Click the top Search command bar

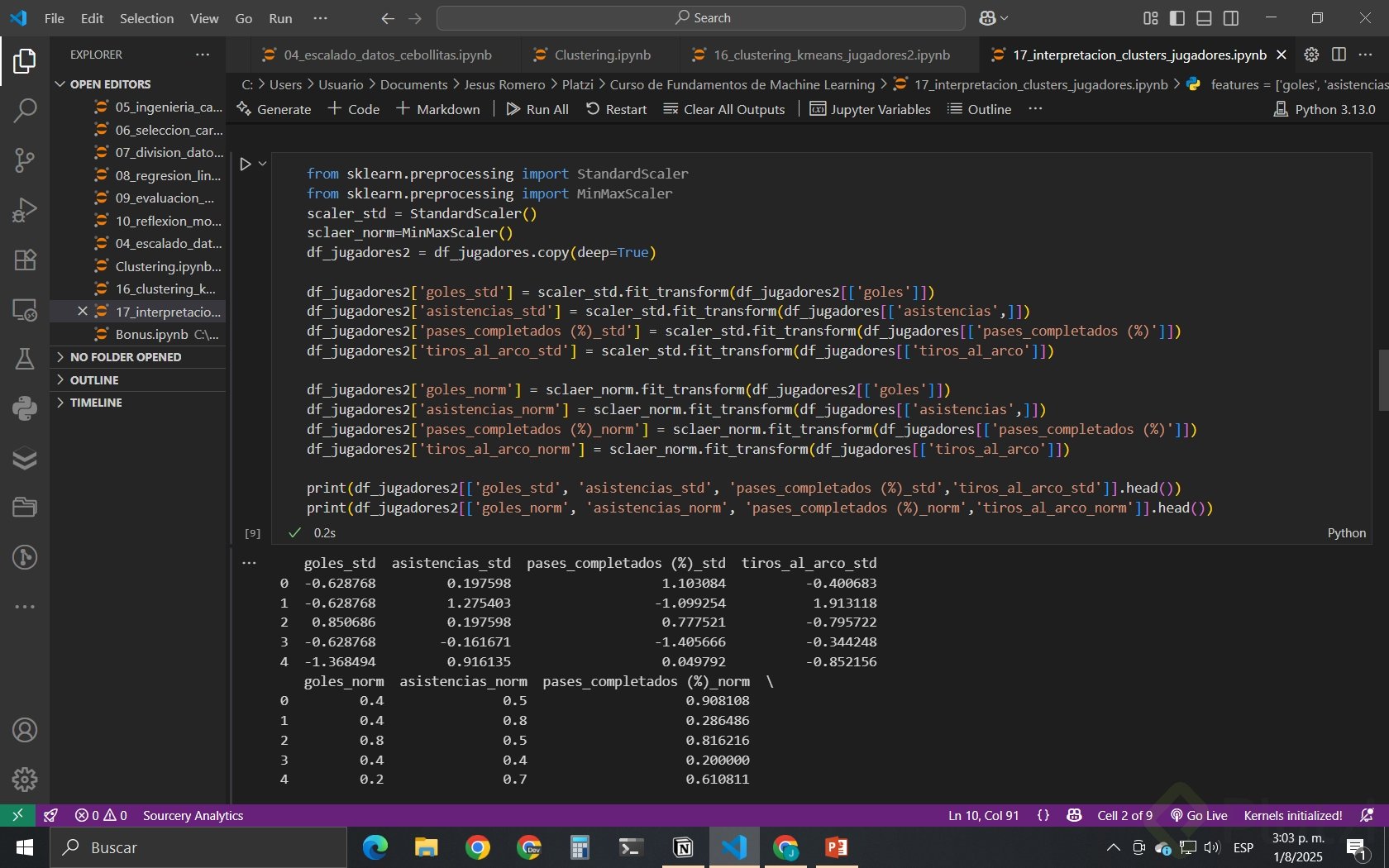(701, 18)
